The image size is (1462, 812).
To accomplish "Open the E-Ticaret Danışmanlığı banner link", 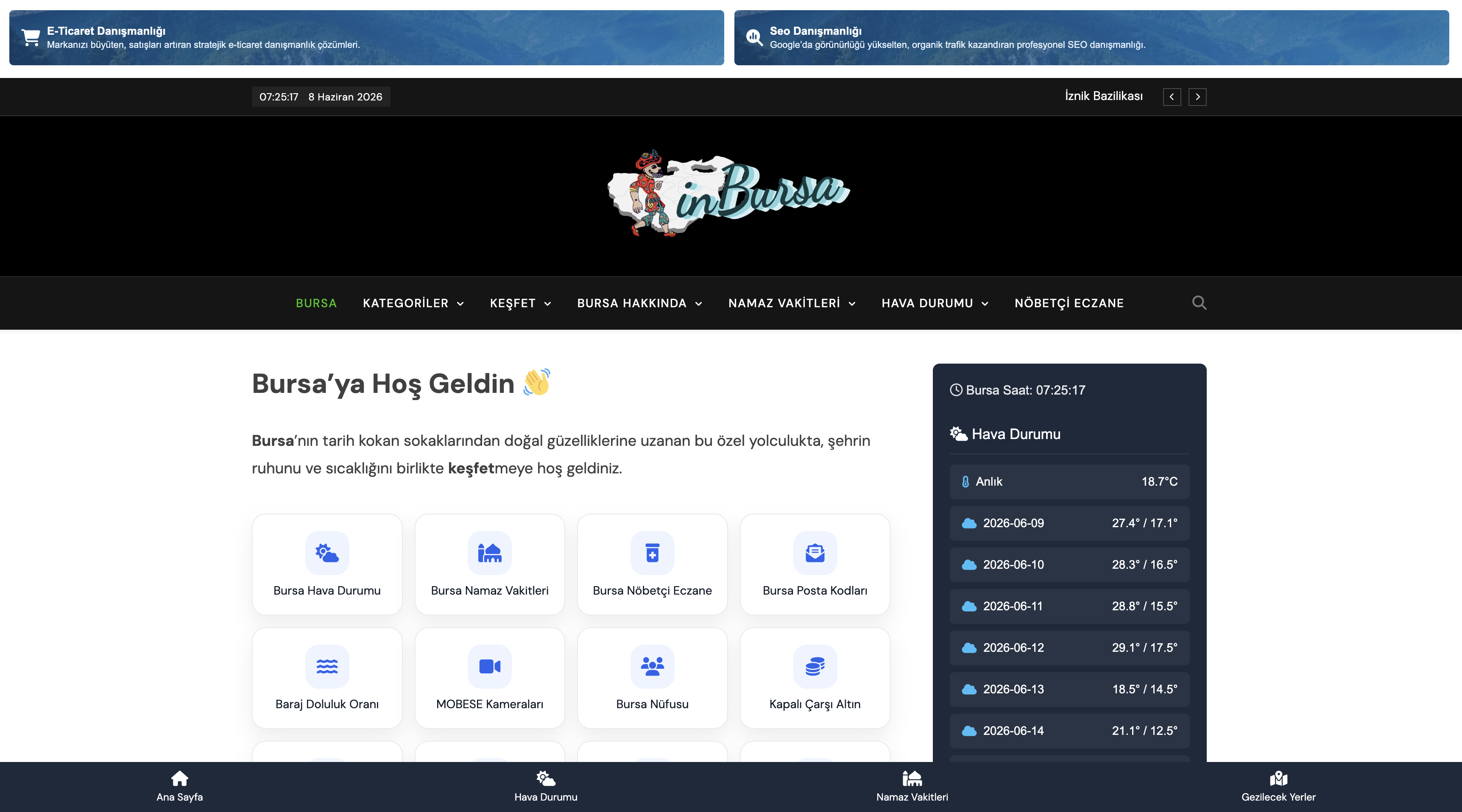I will point(366,37).
